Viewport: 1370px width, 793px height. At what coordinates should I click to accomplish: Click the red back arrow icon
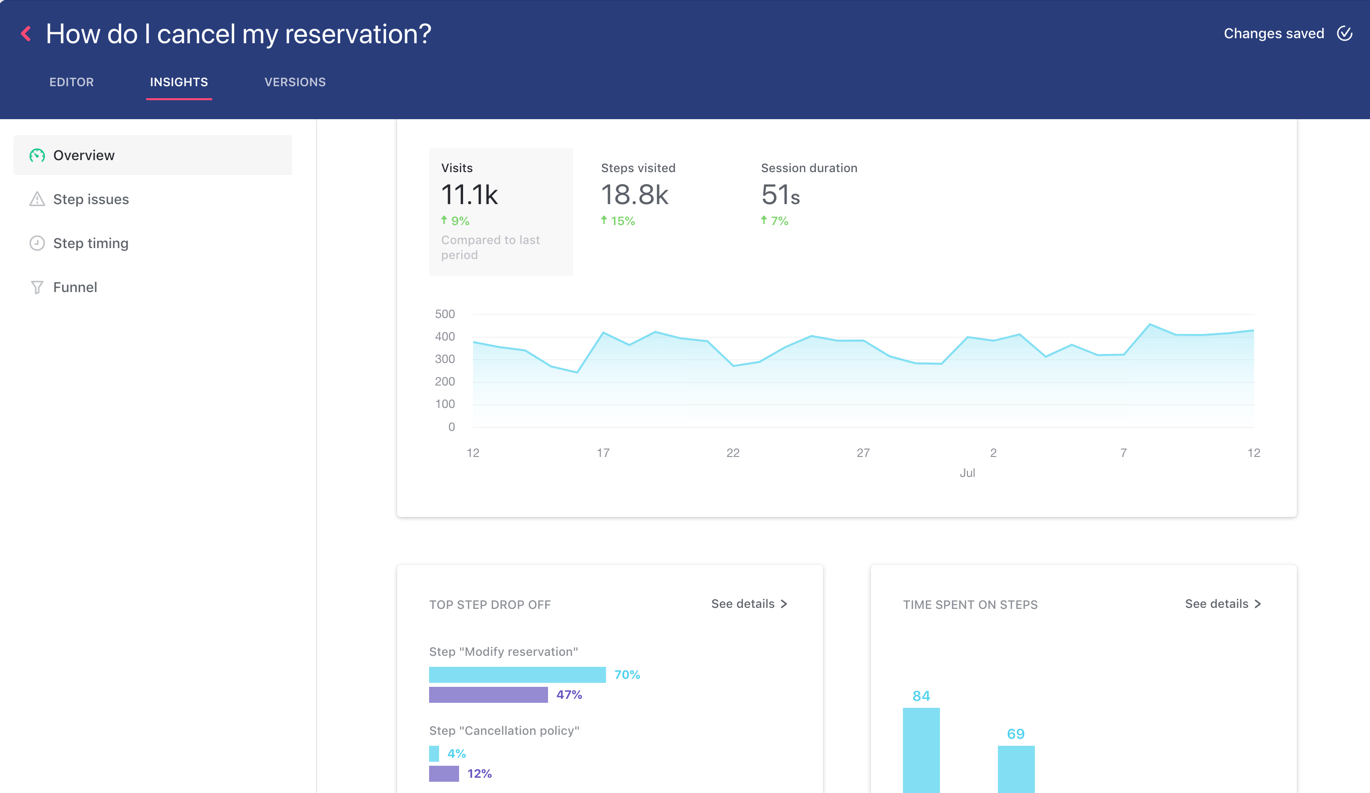click(x=26, y=34)
